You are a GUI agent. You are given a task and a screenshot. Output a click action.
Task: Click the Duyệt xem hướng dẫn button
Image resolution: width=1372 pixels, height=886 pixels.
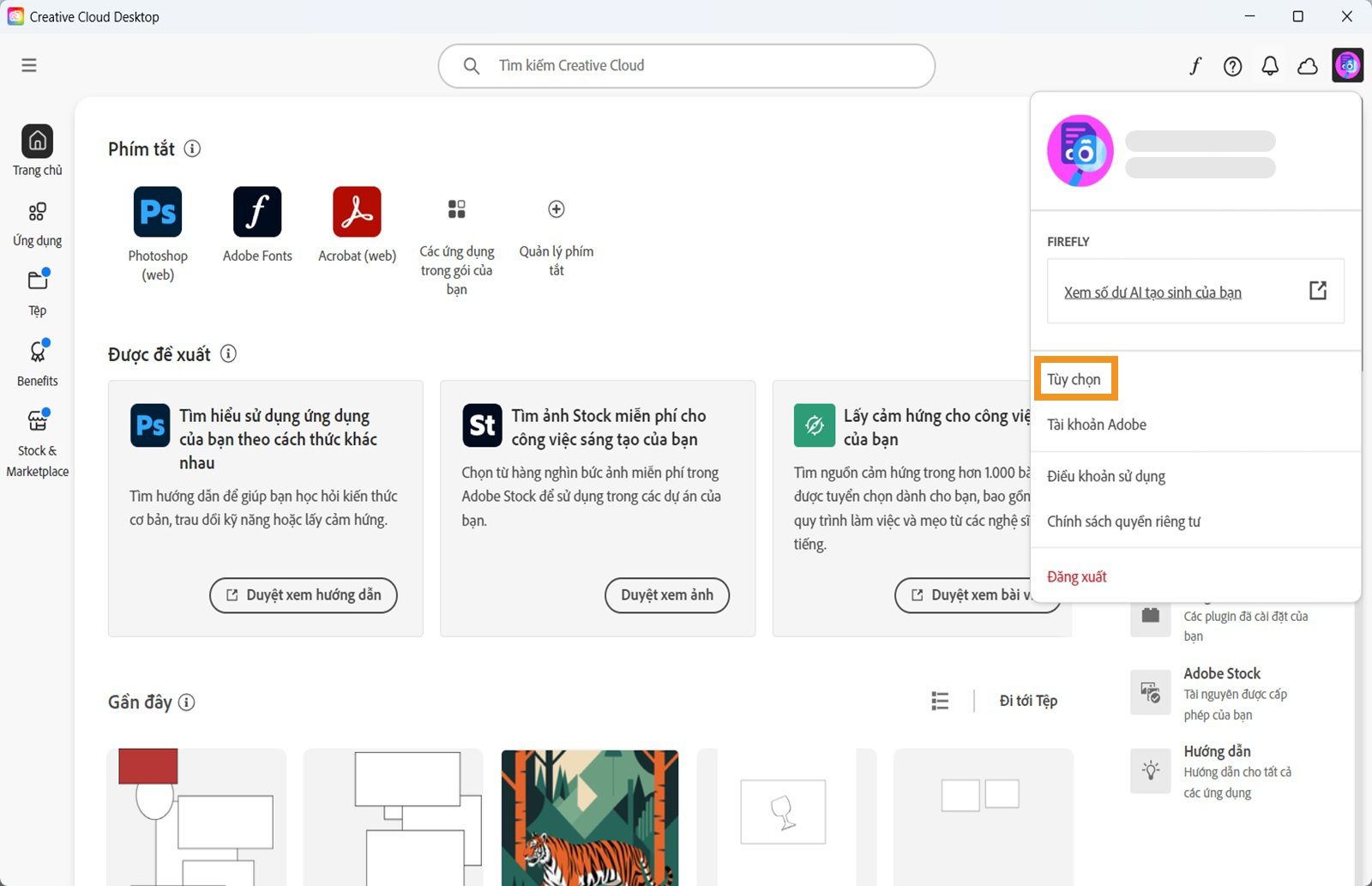(x=304, y=595)
